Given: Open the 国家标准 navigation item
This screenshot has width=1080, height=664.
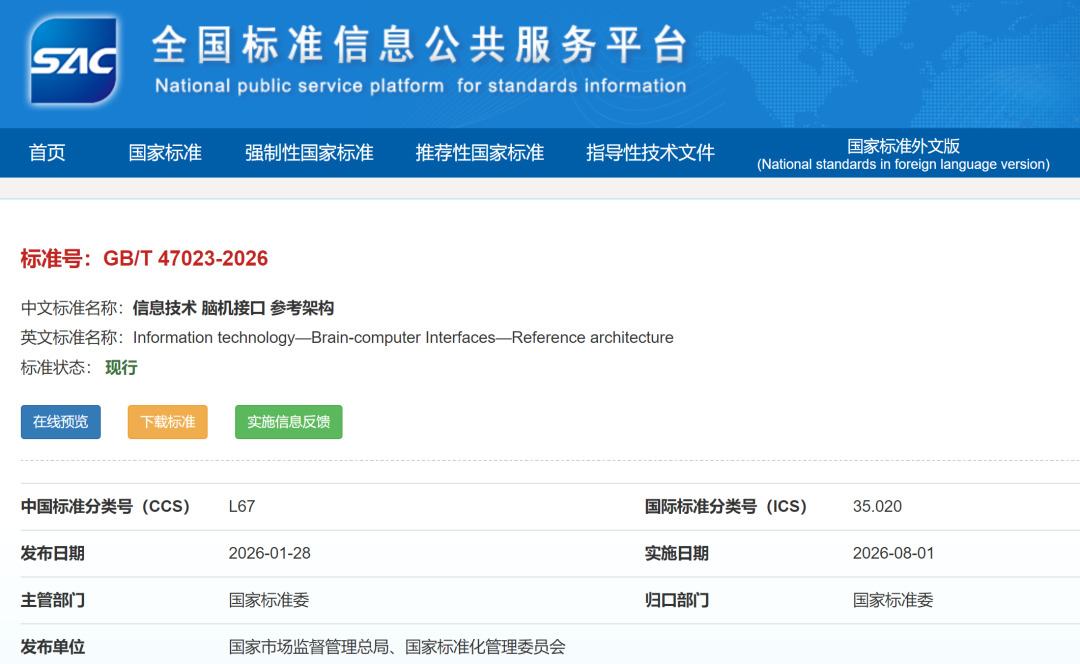Looking at the screenshot, I should point(165,152).
